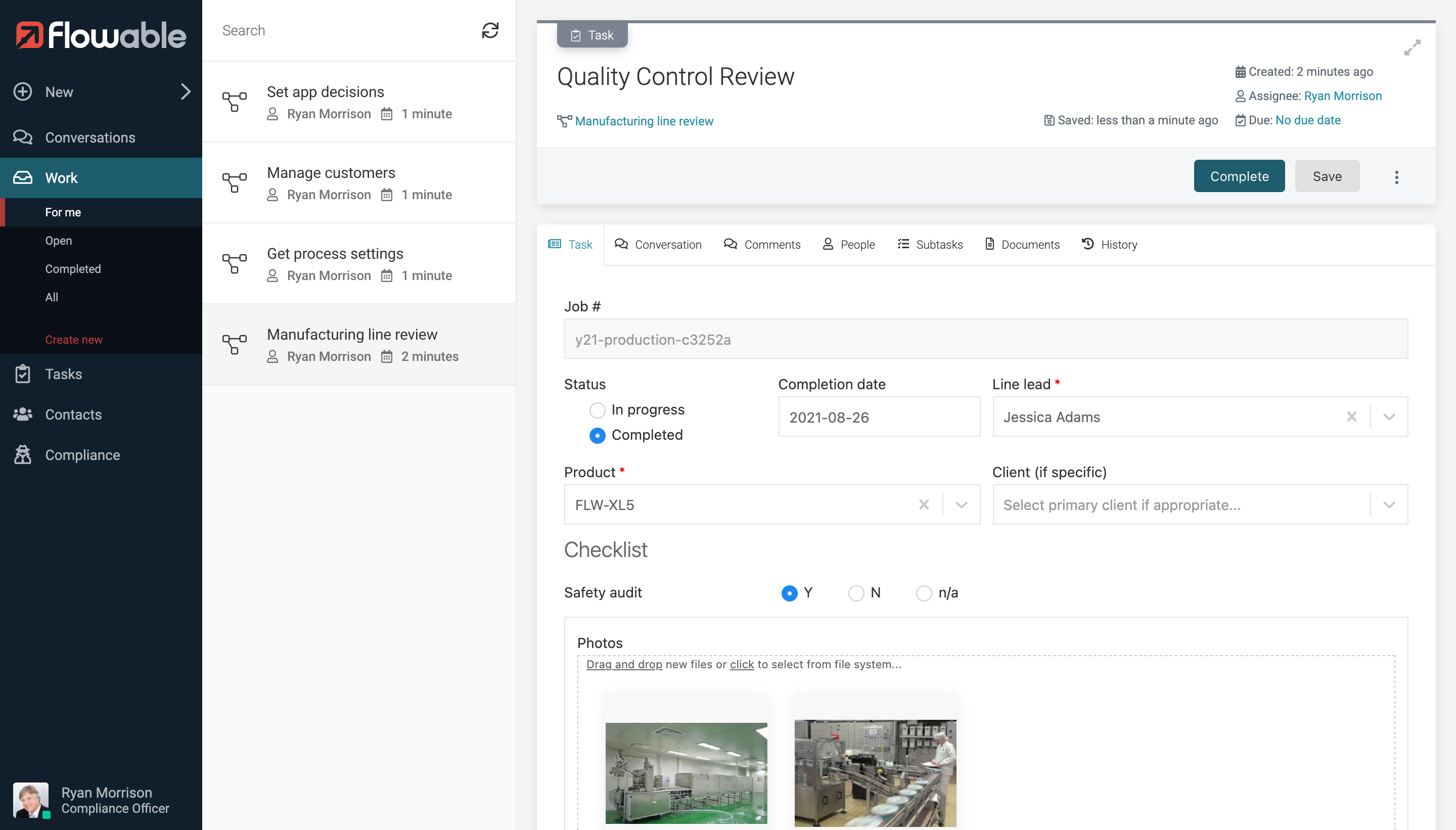Open the clean room photo thumbnail
This screenshot has height=830, width=1456.
[686, 773]
